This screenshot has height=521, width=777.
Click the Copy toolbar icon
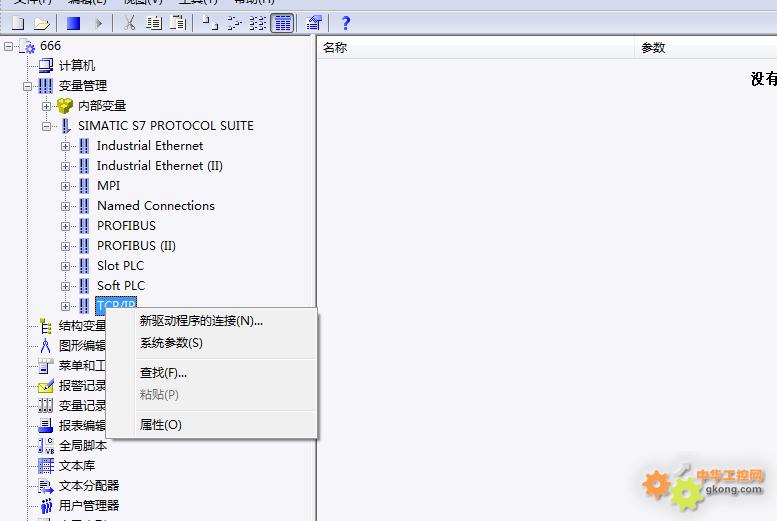pyautogui.click(x=154, y=23)
